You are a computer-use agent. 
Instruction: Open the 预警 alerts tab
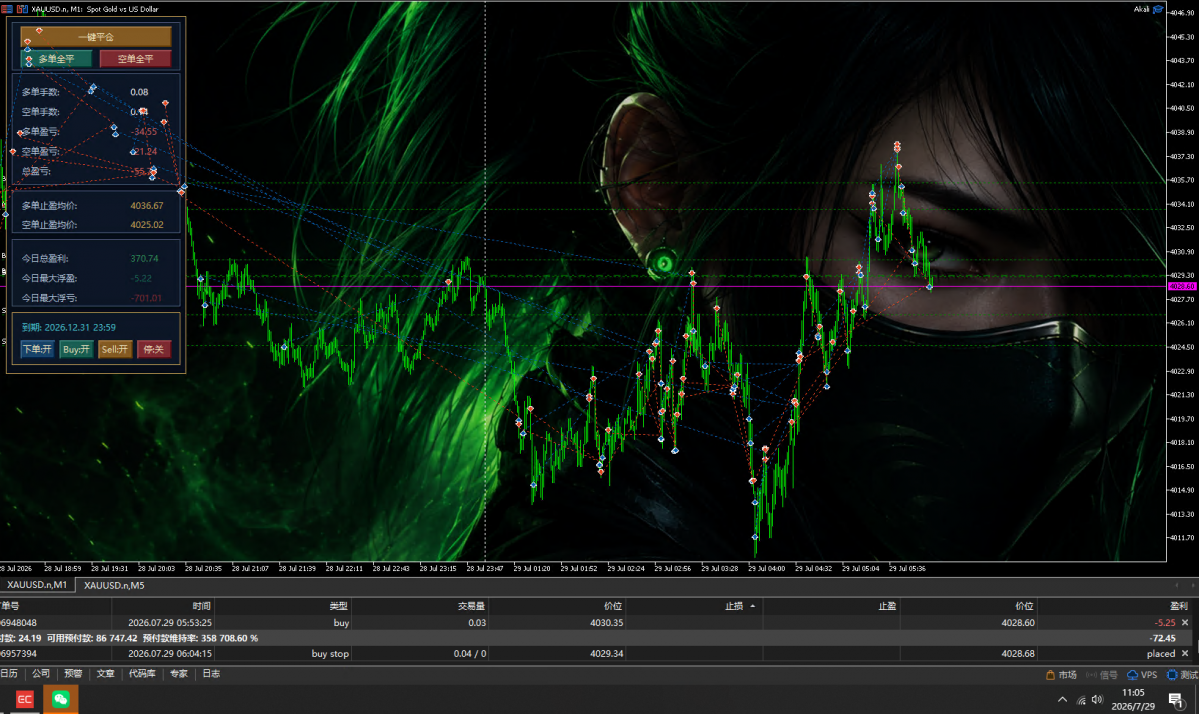coord(73,673)
